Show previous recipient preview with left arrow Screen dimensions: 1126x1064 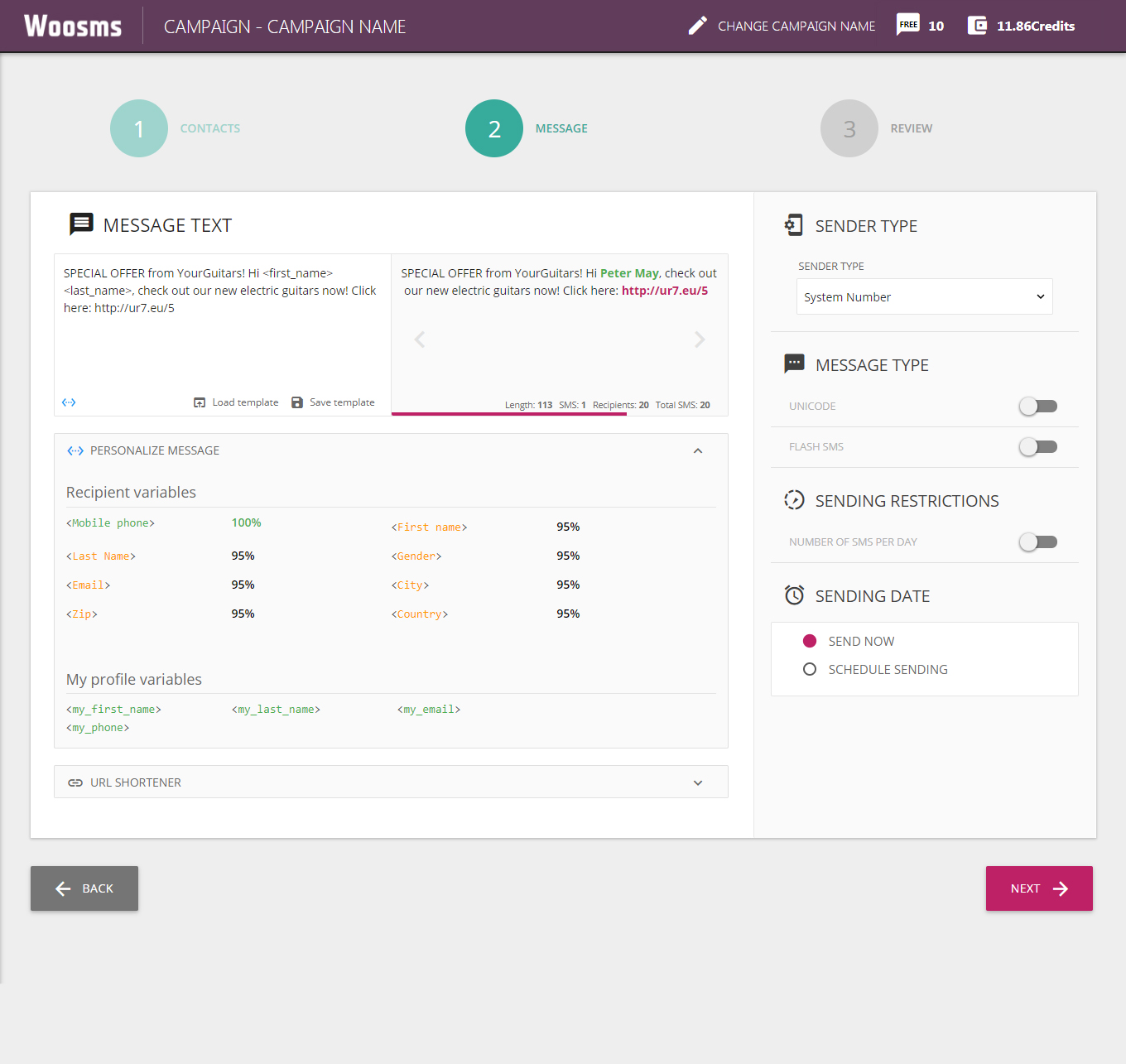click(x=420, y=339)
